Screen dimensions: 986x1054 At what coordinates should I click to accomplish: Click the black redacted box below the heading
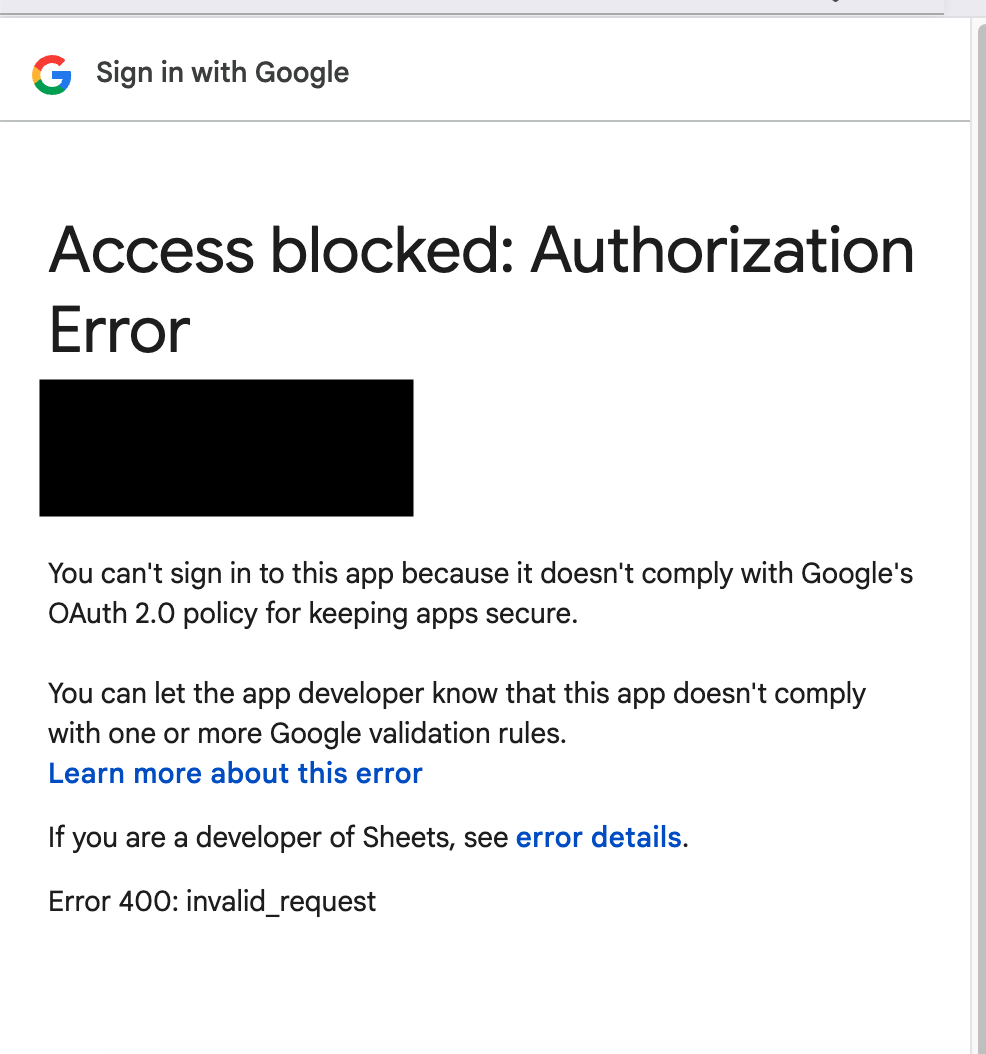pyautogui.click(x=226, y=447)
